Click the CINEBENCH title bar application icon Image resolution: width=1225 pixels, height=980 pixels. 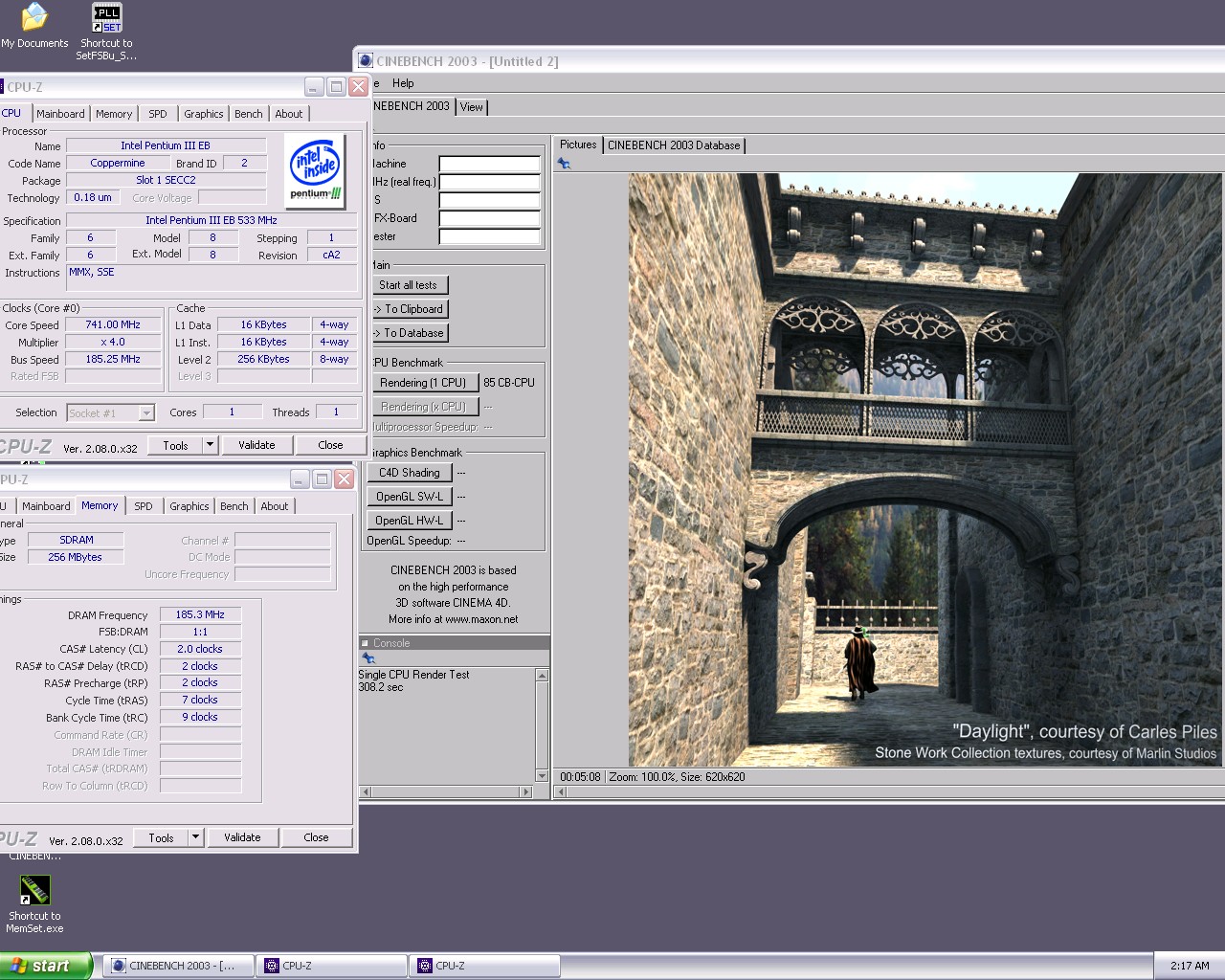tap(366, 60)
